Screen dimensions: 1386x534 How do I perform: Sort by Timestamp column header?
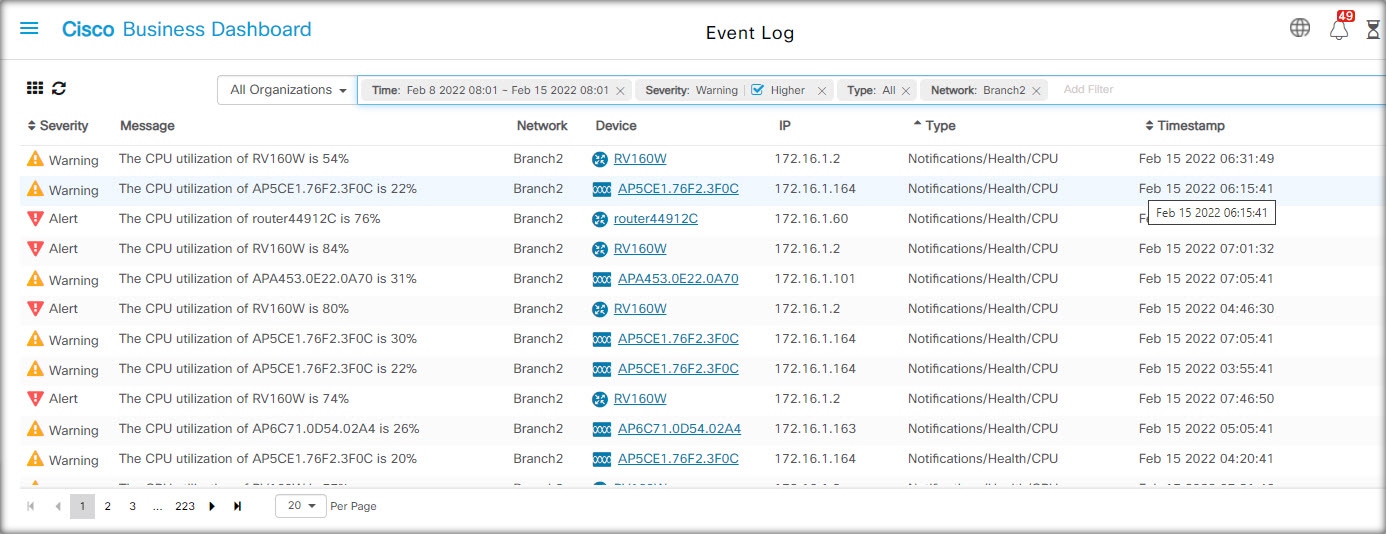point(1185,126)
